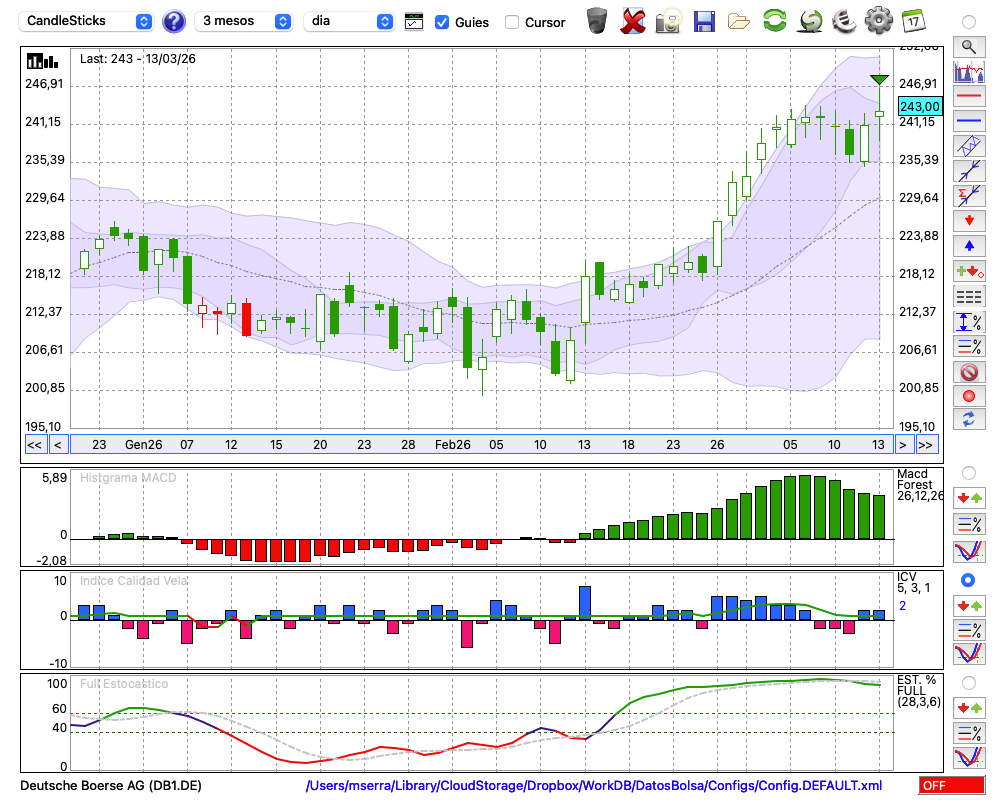This screenshot has width=1000, height=800.
Task: Click the green refresh arrows icon
Action: (x=774, y=21)
